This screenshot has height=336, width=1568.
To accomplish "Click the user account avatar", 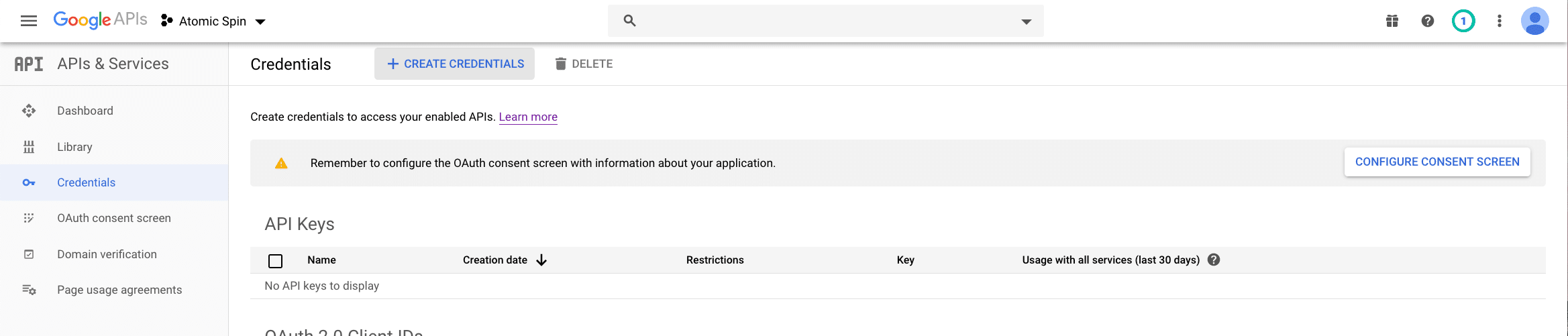I will click(1535, 21).
